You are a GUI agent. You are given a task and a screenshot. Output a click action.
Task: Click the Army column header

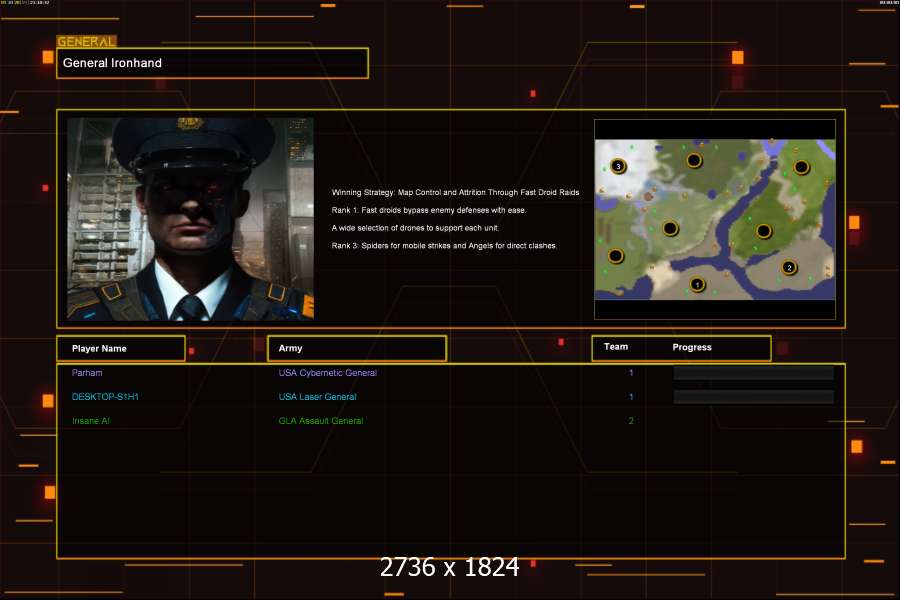pos(357,349)
